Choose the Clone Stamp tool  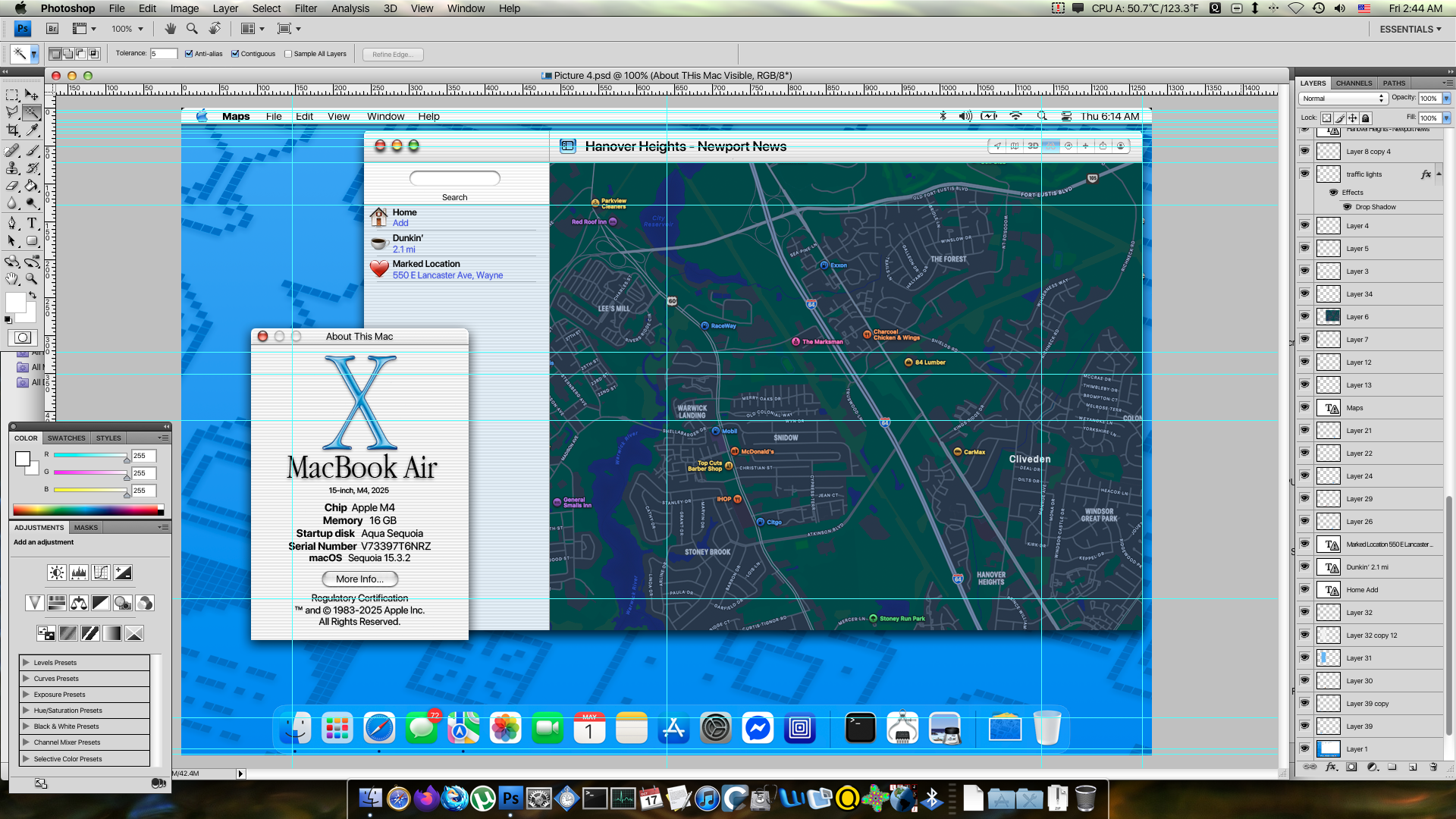12,168
